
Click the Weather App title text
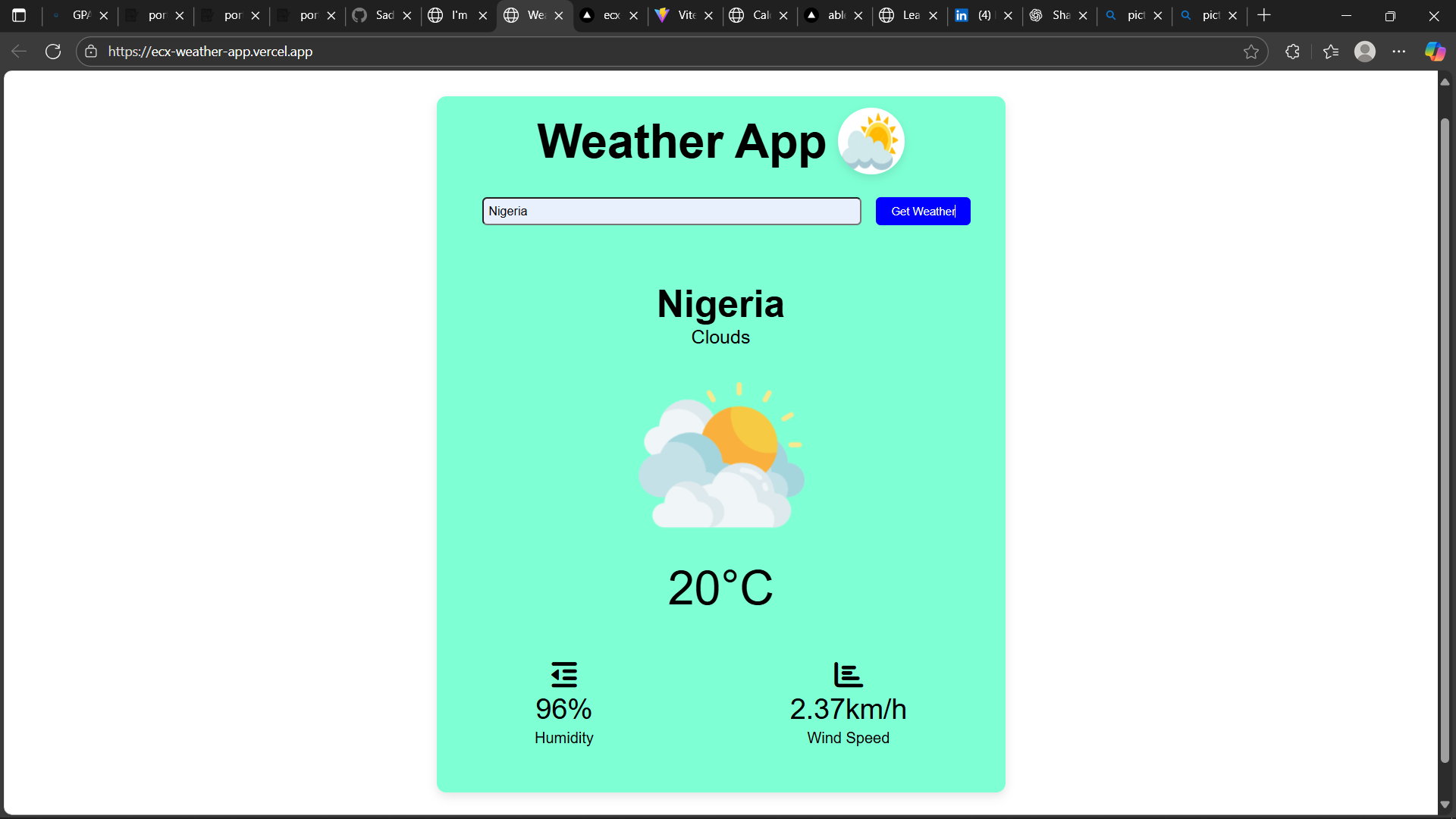click(x=681, y=142)
